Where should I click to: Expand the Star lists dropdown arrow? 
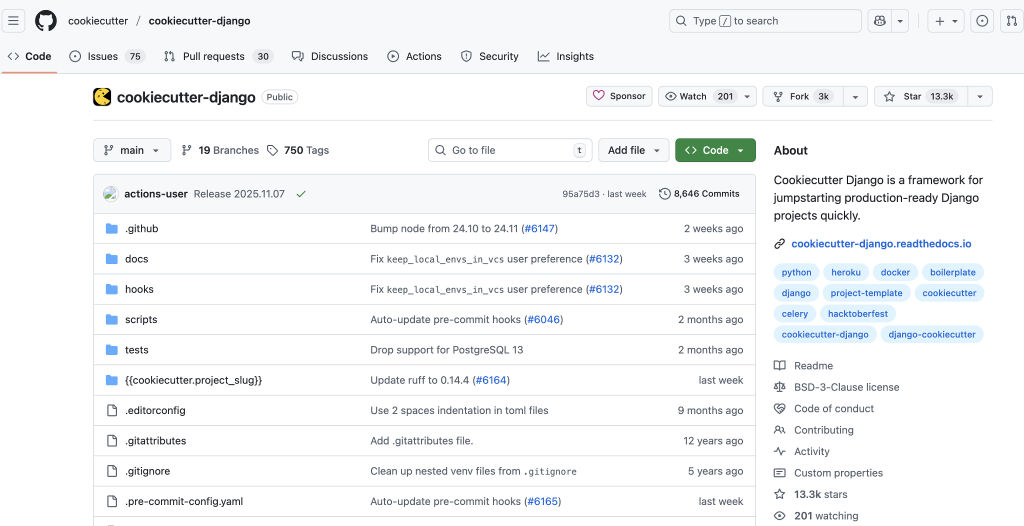[980, 96]
